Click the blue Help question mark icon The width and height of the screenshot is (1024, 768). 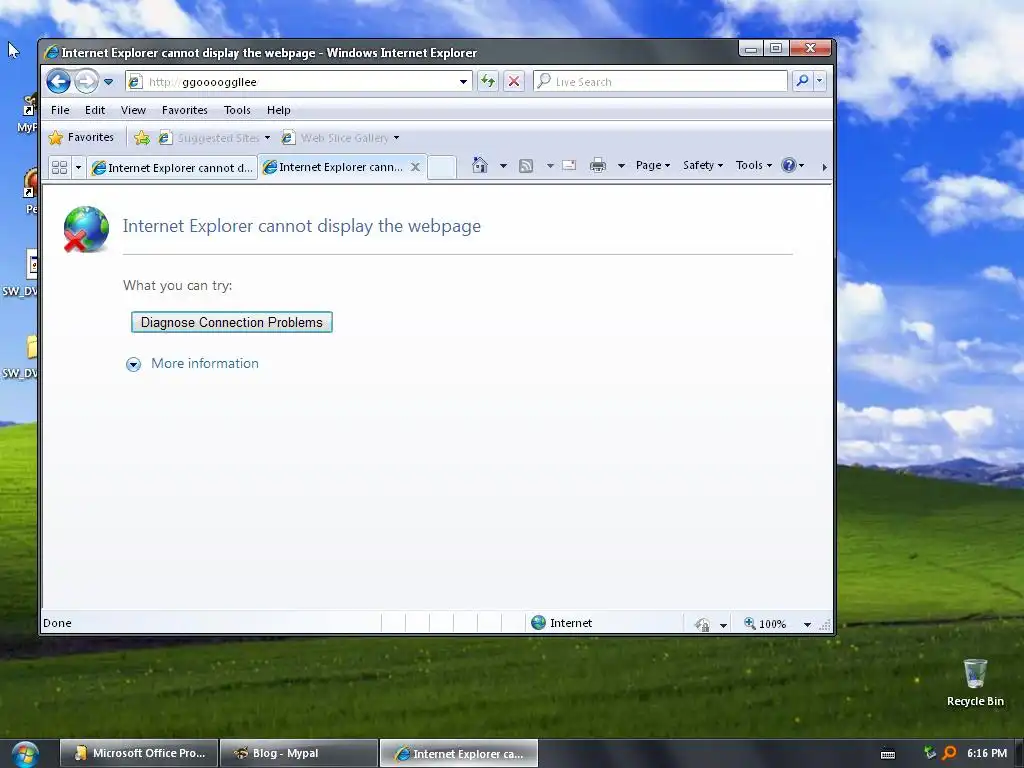point(789,165)
